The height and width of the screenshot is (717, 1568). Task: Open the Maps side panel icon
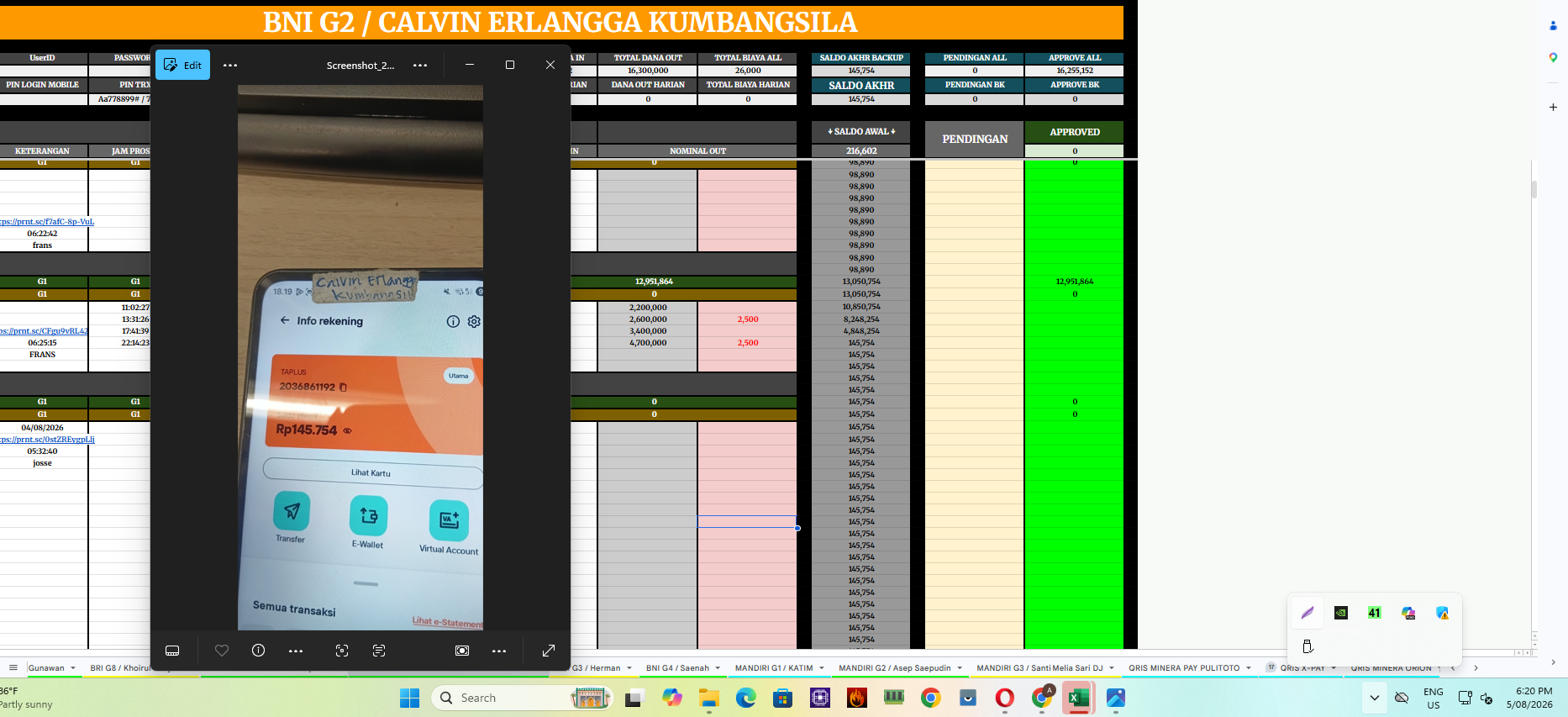point(1553,57)
